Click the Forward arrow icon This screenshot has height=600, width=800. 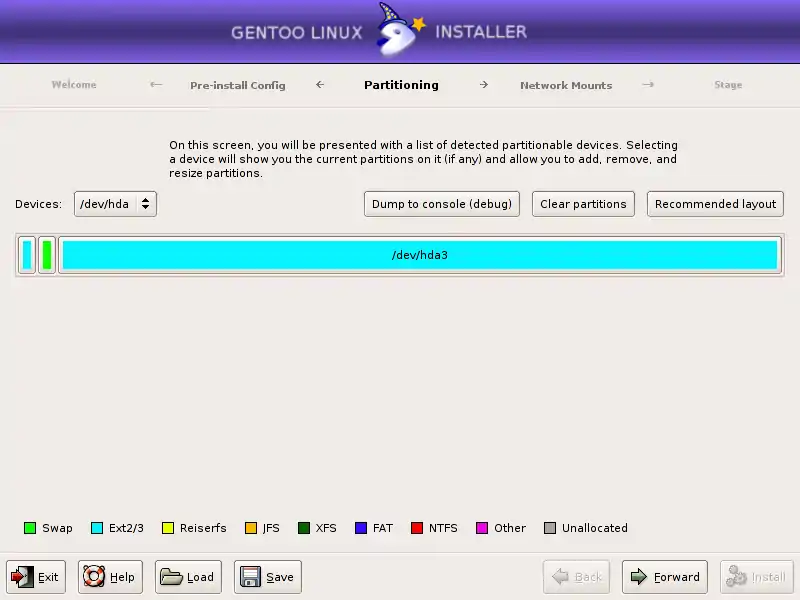click(x=639, y=577)
